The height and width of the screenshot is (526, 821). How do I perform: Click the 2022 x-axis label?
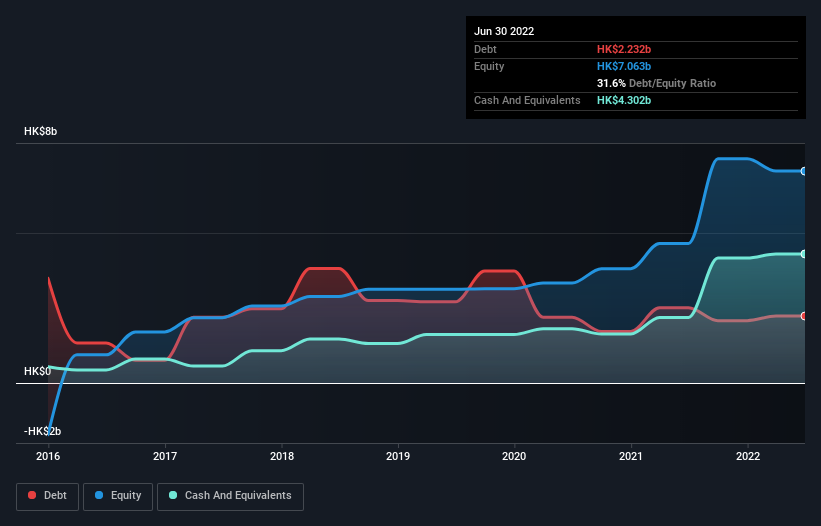coord(748,456)
